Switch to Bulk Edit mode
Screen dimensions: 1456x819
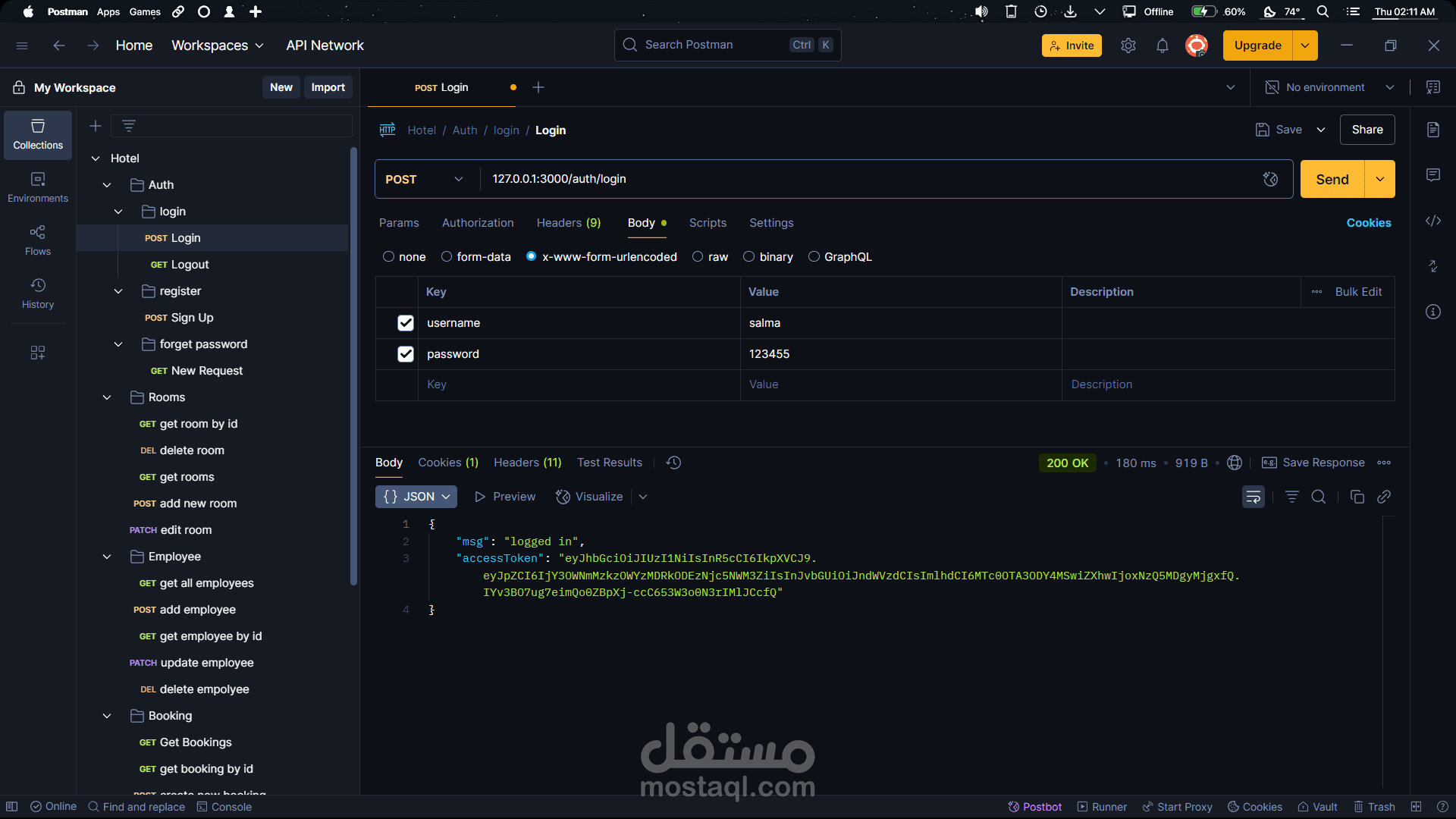coord(1358,292)
